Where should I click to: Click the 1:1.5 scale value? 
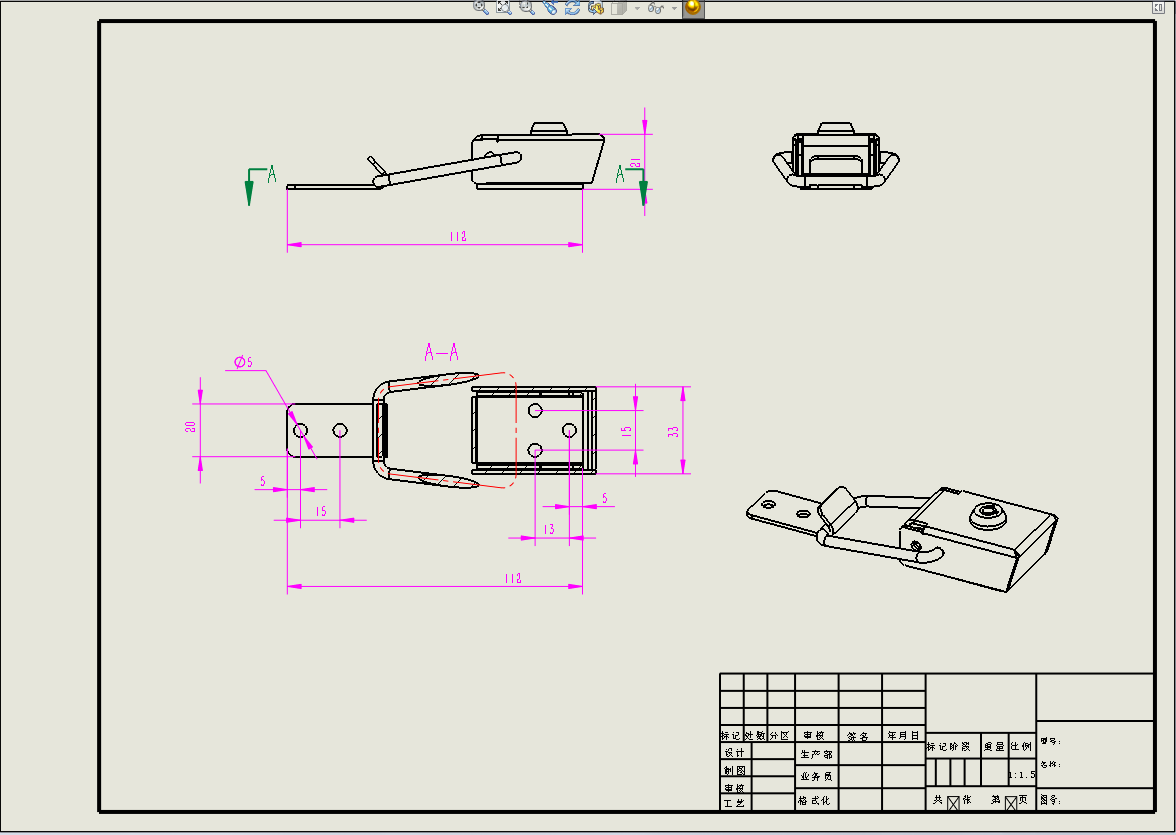[x=1022, y=774]
